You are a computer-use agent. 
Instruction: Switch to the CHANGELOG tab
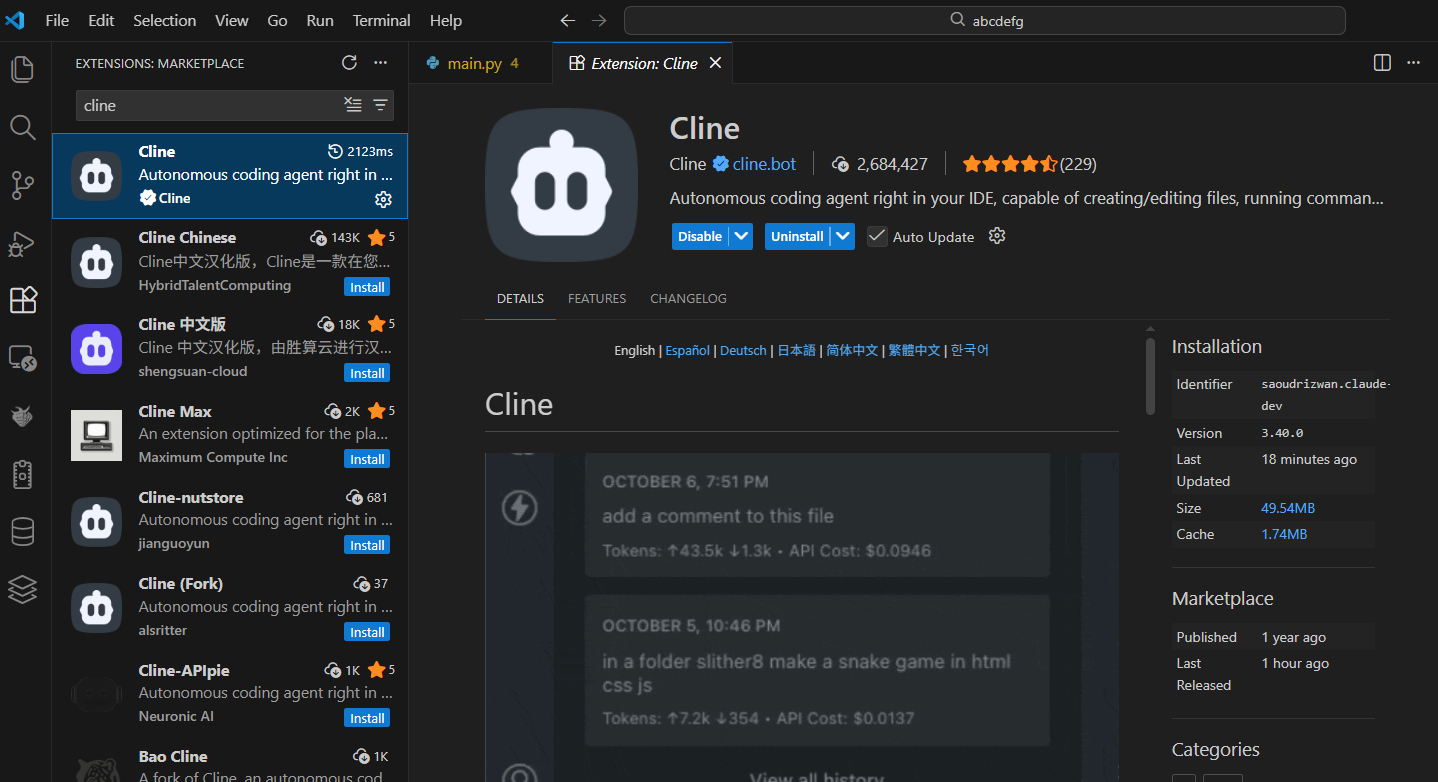point(688,299)
